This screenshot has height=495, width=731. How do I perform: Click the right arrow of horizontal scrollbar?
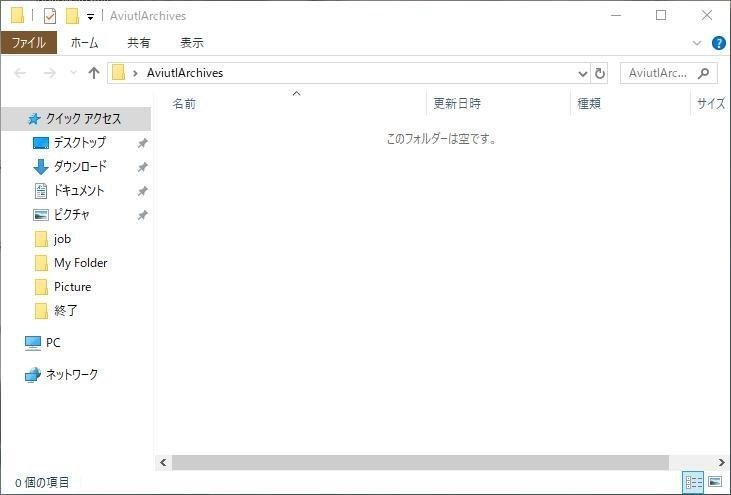(x=722, y=462)
